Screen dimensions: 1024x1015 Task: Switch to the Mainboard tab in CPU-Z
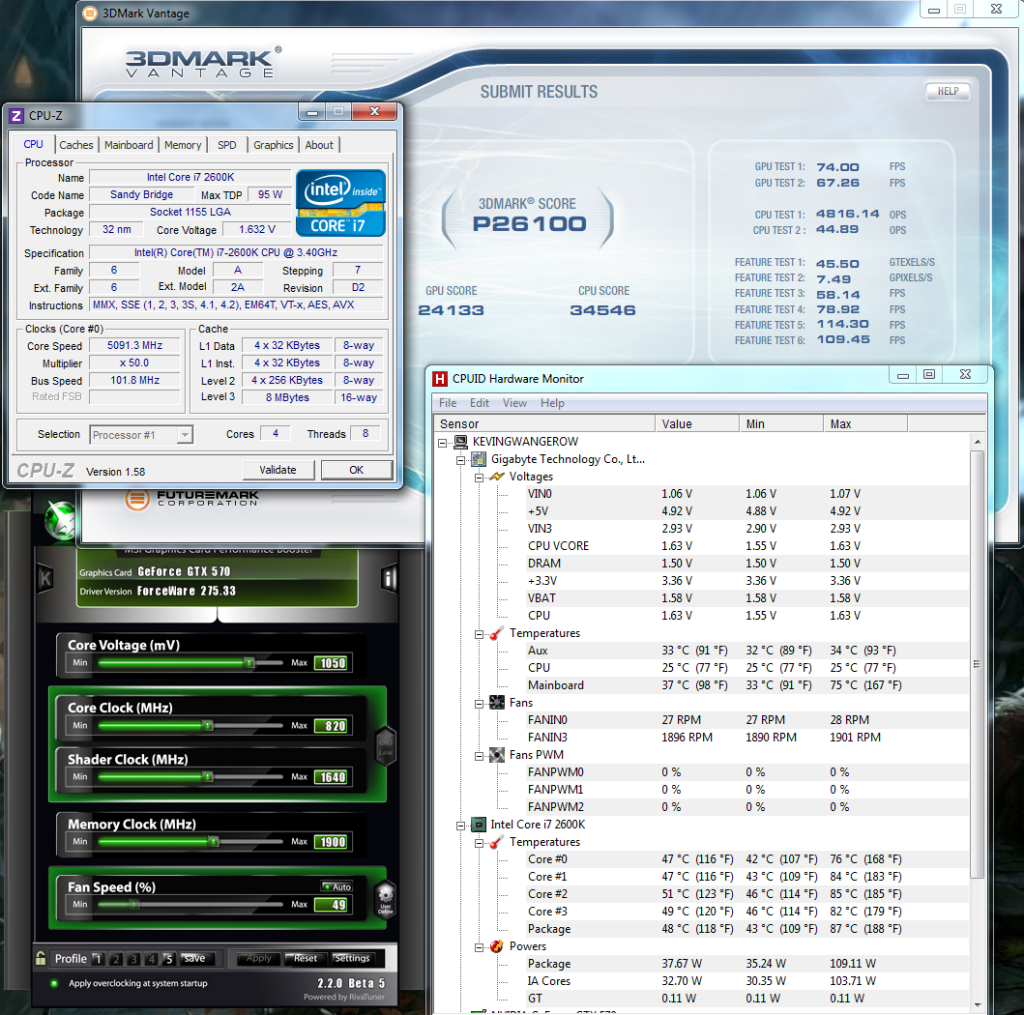[x=129, y=145]
